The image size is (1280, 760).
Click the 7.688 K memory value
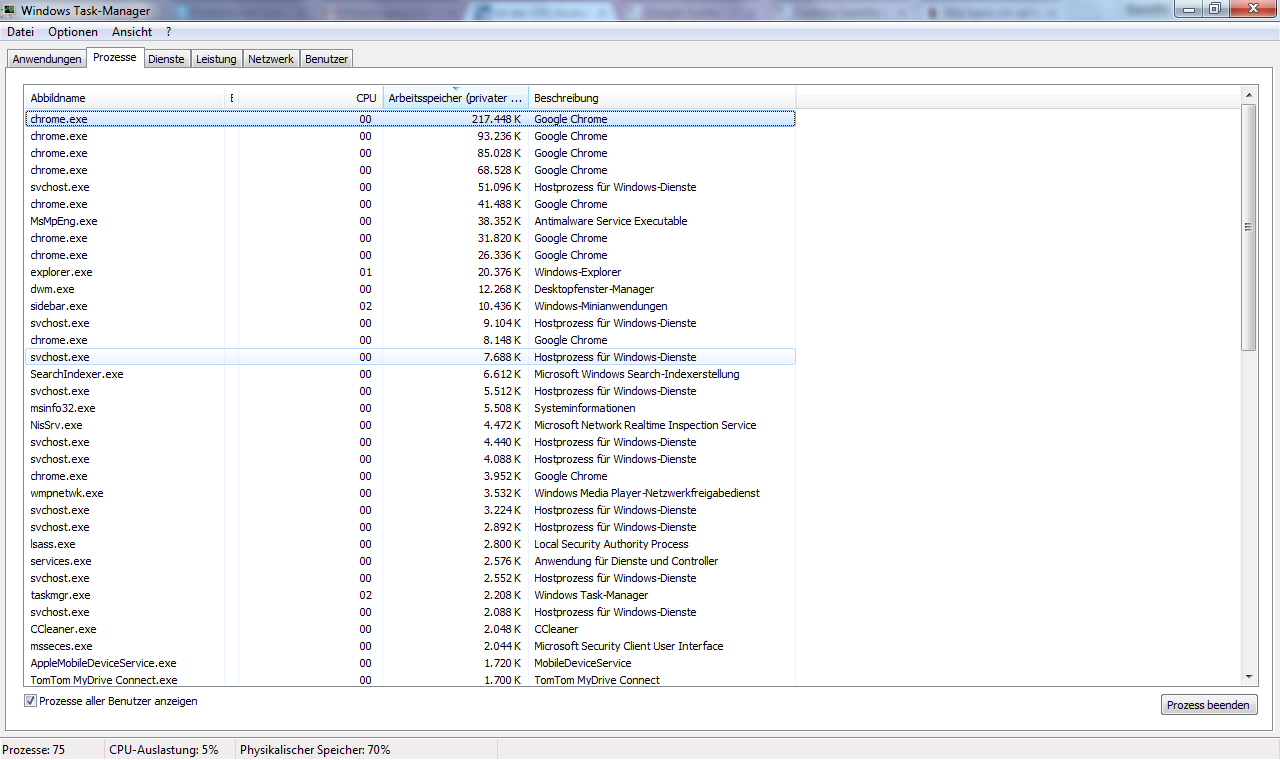coord(502,357)
